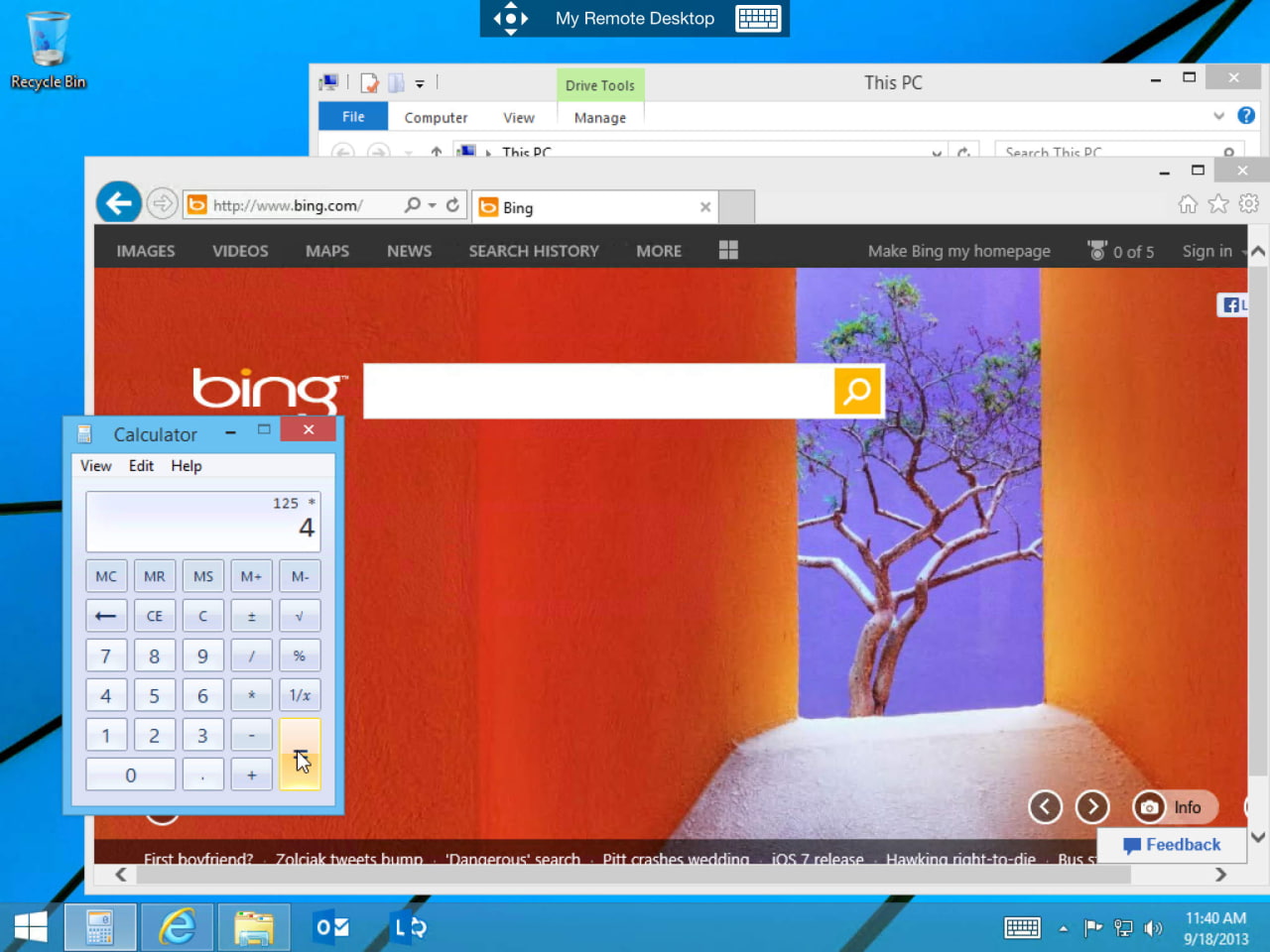
Task: Open IE favorites star icon
Action: (1218, 204)
